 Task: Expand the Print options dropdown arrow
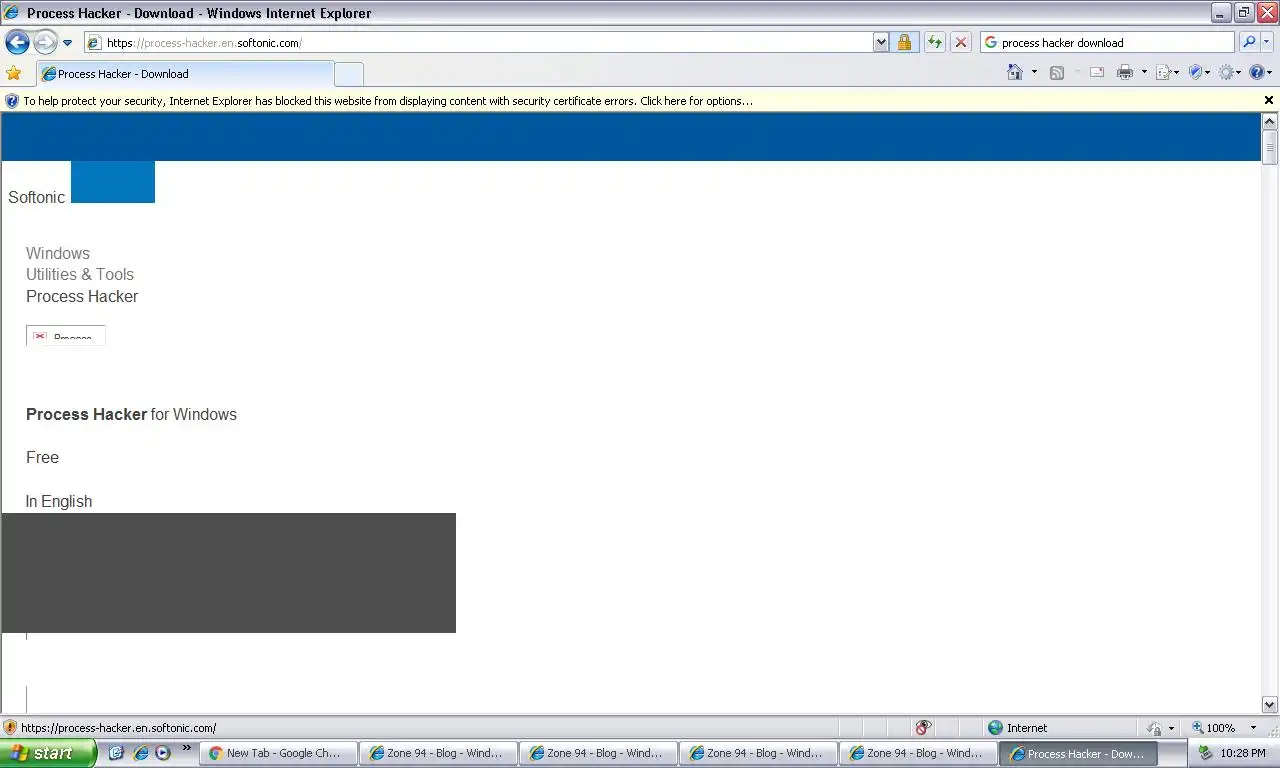pos(1144,72)
